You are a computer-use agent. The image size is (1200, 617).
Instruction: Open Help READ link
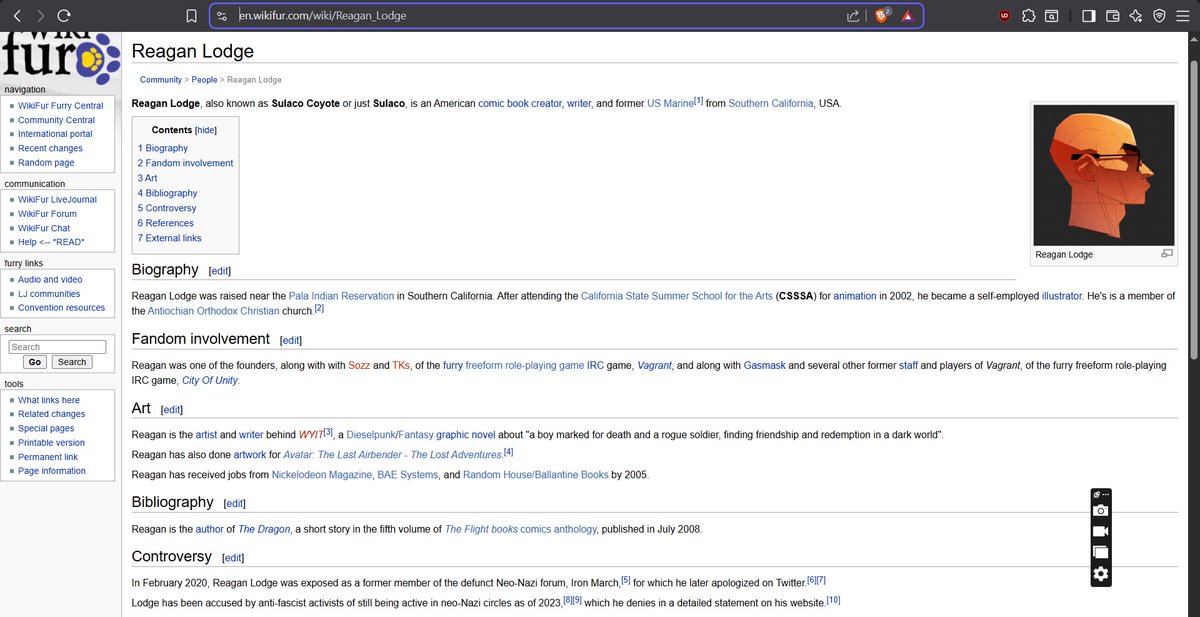pyautogui.click(x=51, y=242)
